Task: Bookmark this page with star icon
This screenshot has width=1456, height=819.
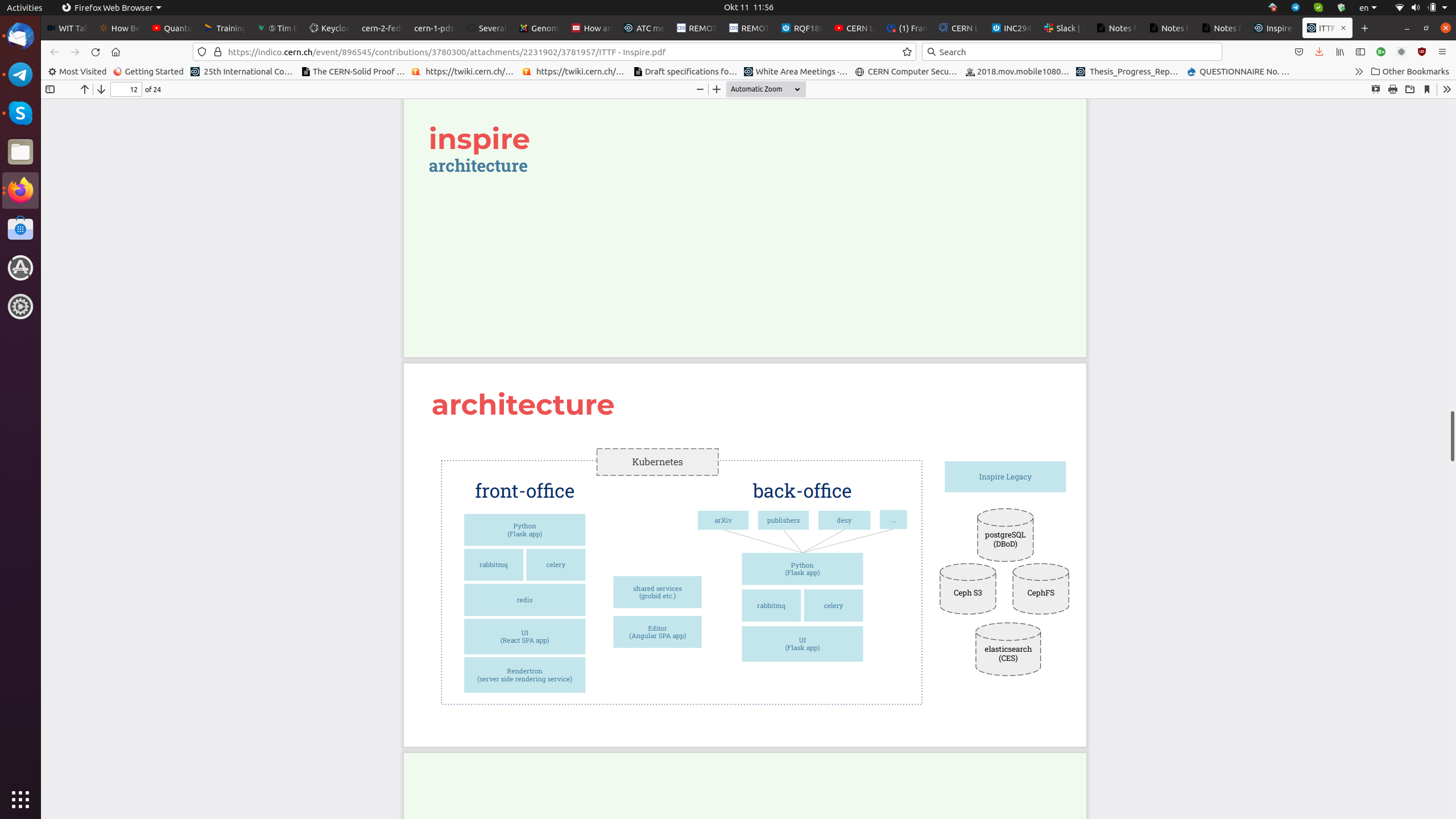Action: coord(907,52)
